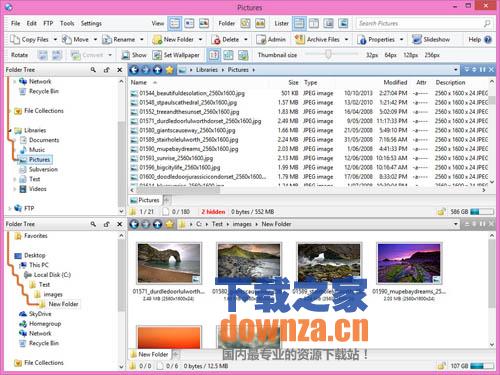This screenshot has height=375, width=500.
Task: Toggle the lock icon in the upper status bar
Action: (x=442, y=212)
